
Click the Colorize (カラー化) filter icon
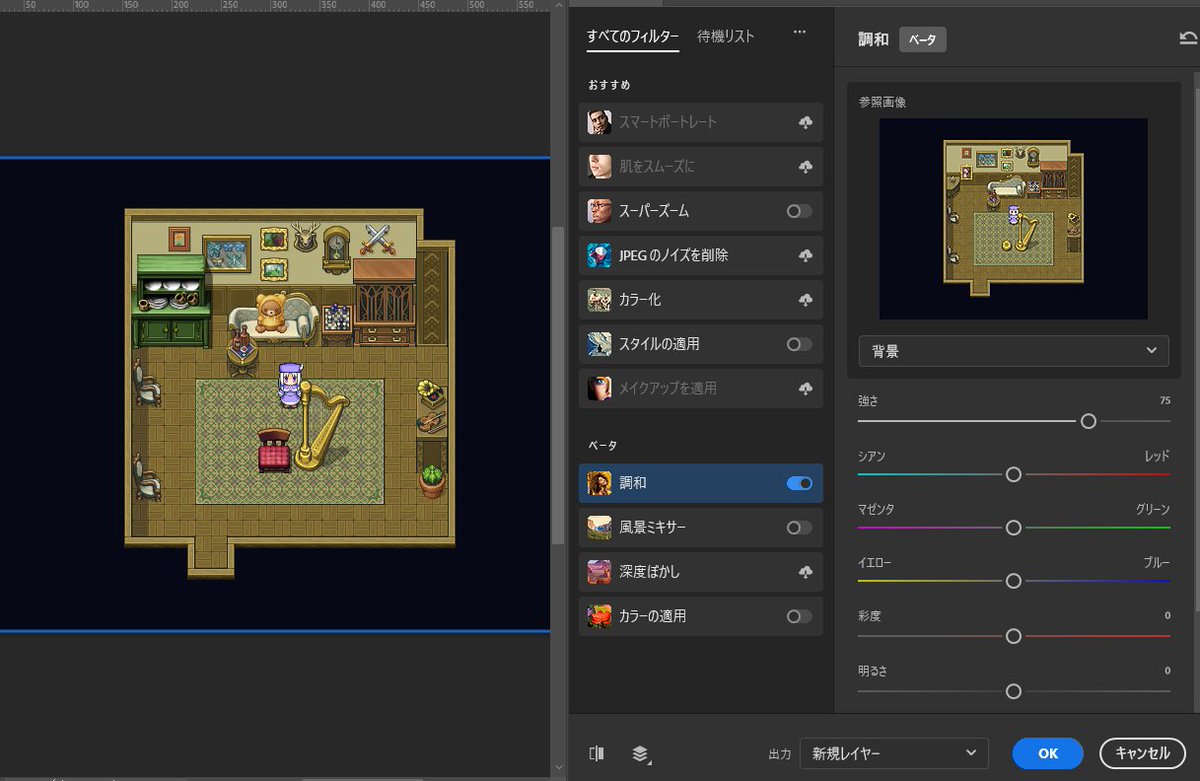click(599, 299)
